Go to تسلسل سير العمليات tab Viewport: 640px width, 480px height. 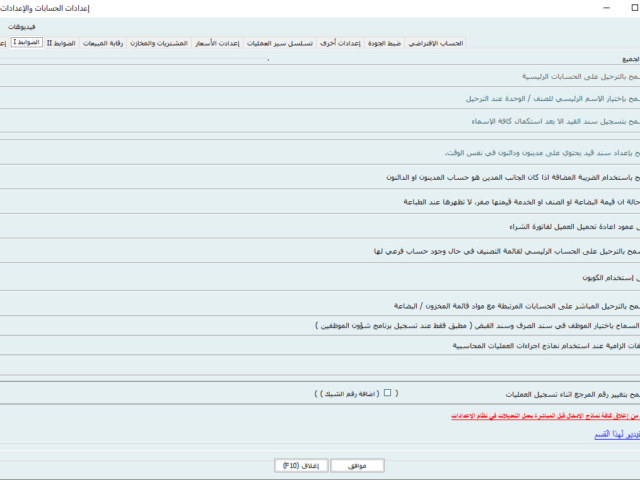pyautogui.click(x=280, y=43)
